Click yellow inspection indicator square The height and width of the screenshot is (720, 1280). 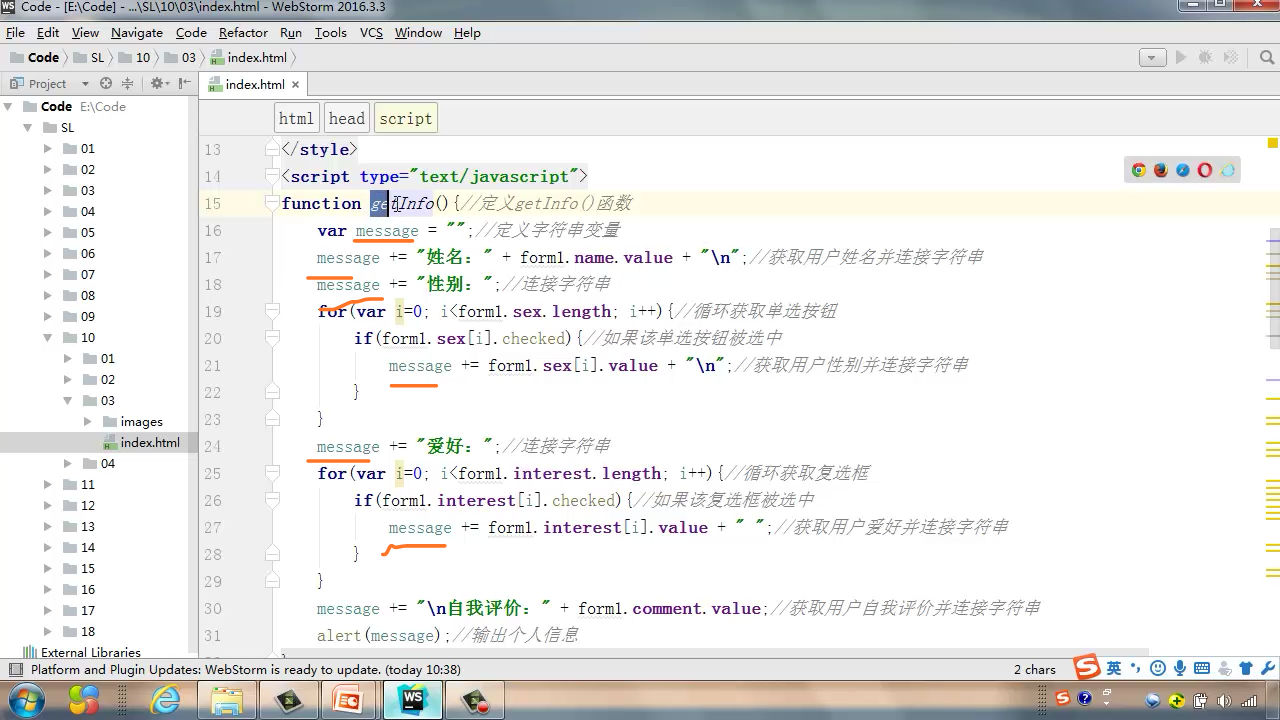1273,143
